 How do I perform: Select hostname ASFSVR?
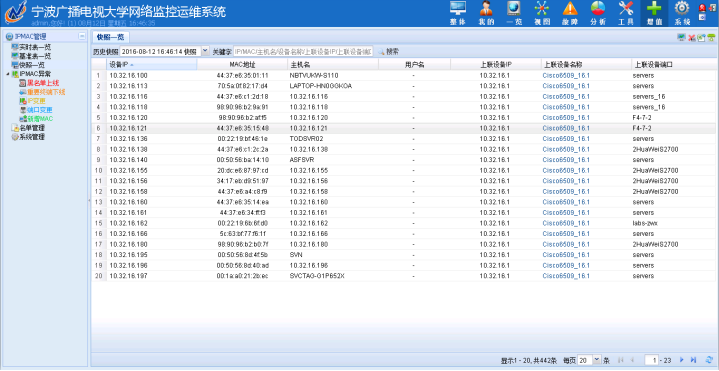tap(302, 160)
